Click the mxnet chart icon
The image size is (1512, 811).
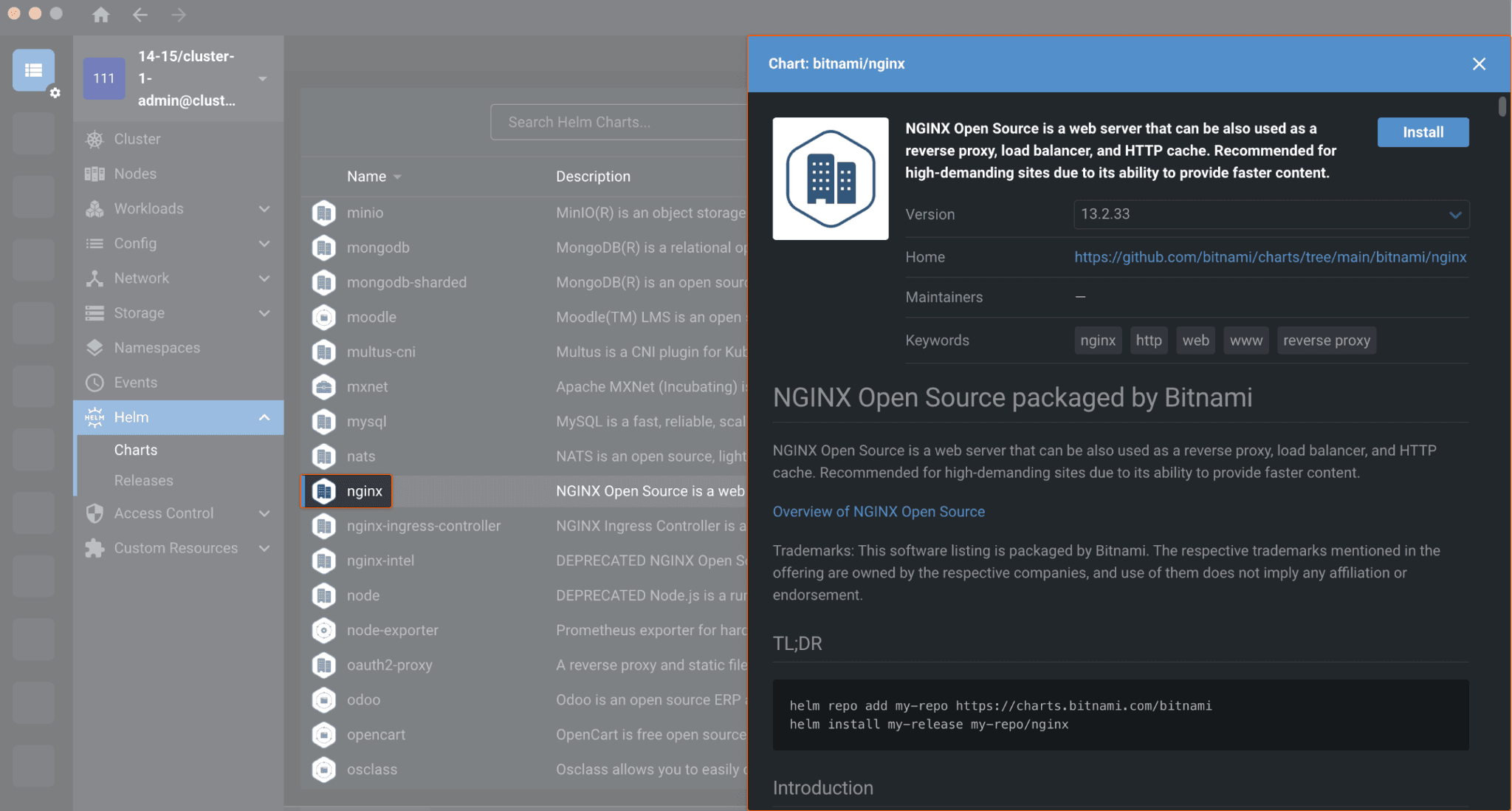click(323, 386)
